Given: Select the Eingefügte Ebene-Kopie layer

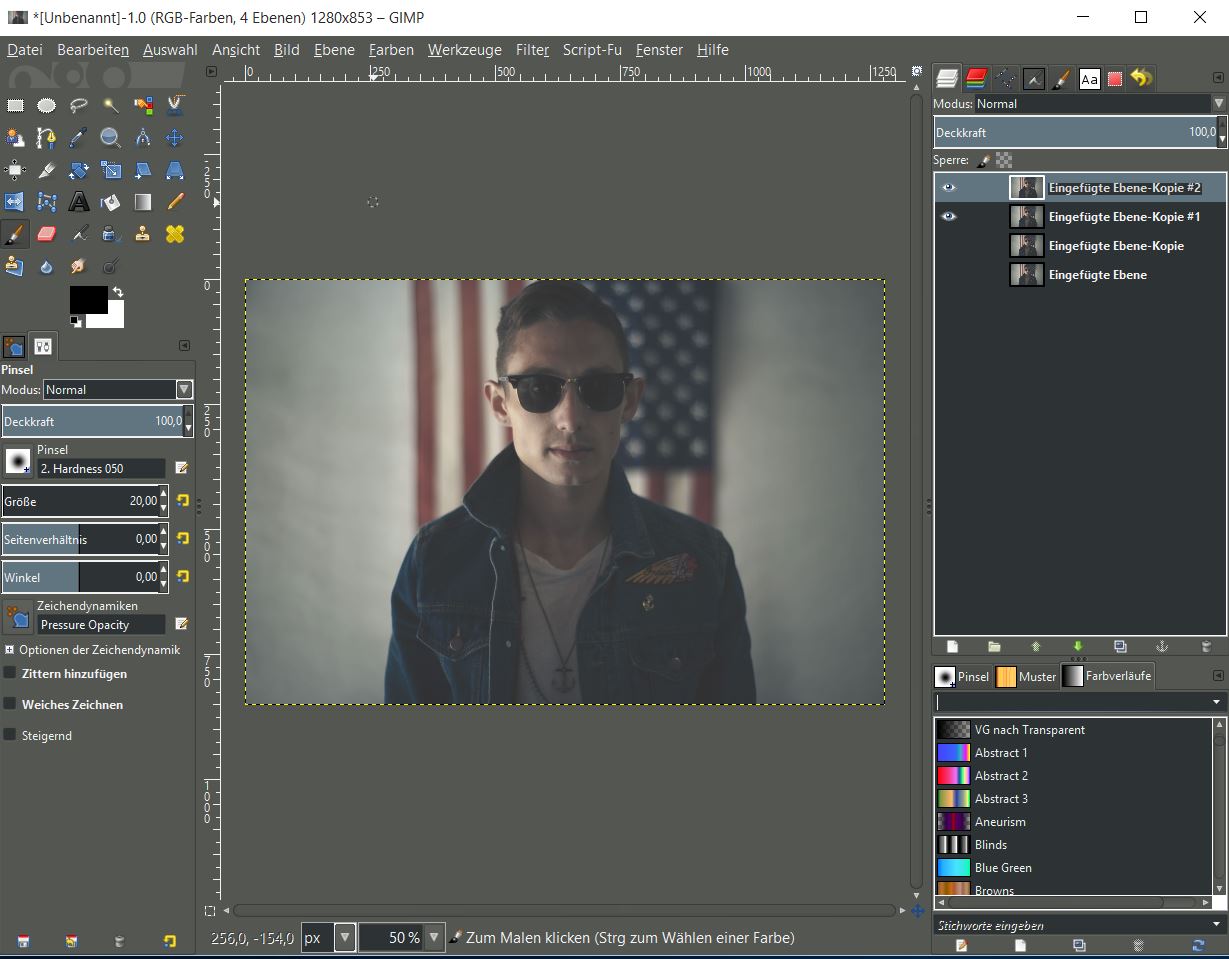Looking at the screenshot, I should click(1115, 246).
